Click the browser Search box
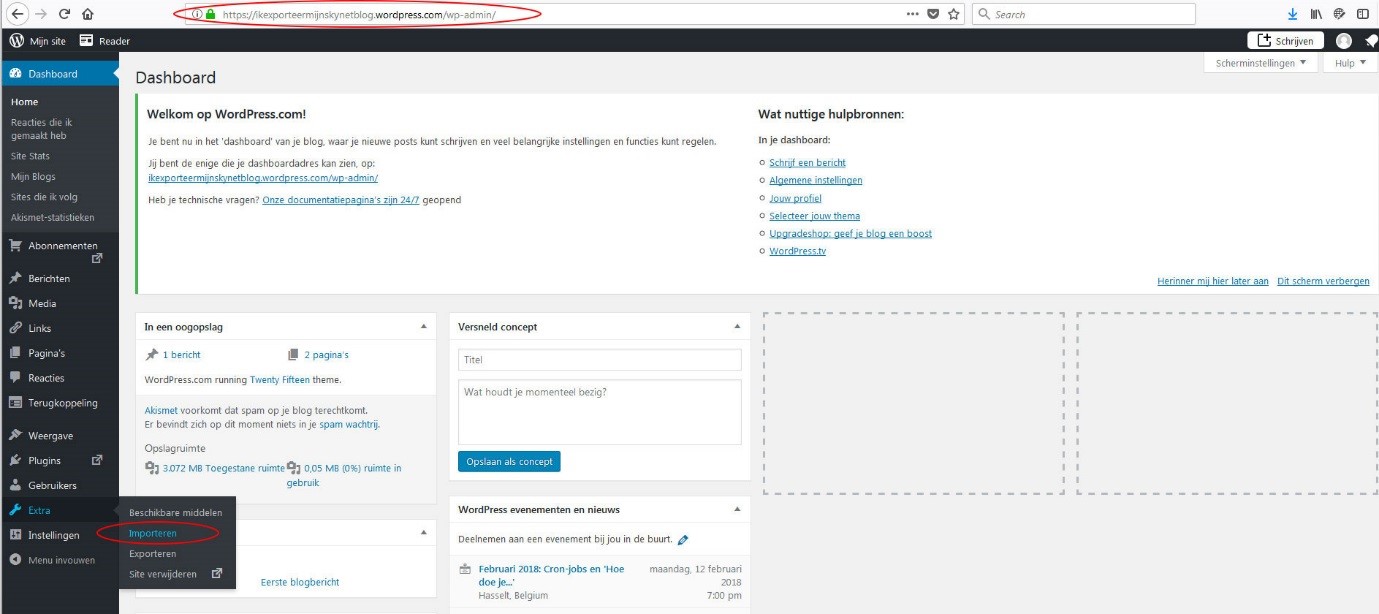 pyautogui.click(x=1084, y=14)
